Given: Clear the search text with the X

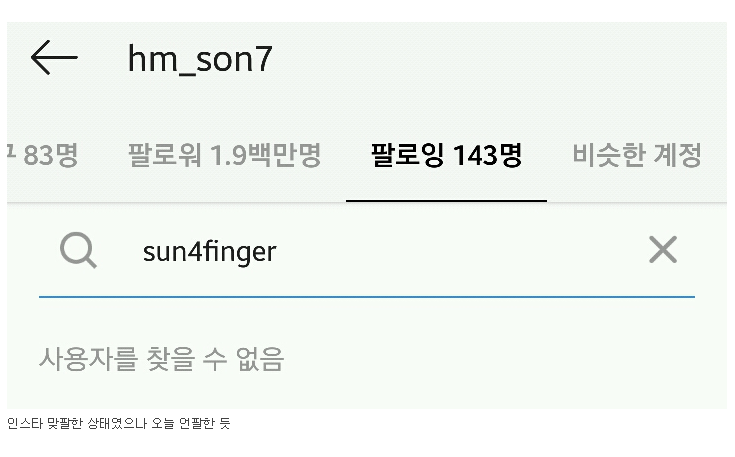Looking at the screenshot, I should [x=663, y=249].
